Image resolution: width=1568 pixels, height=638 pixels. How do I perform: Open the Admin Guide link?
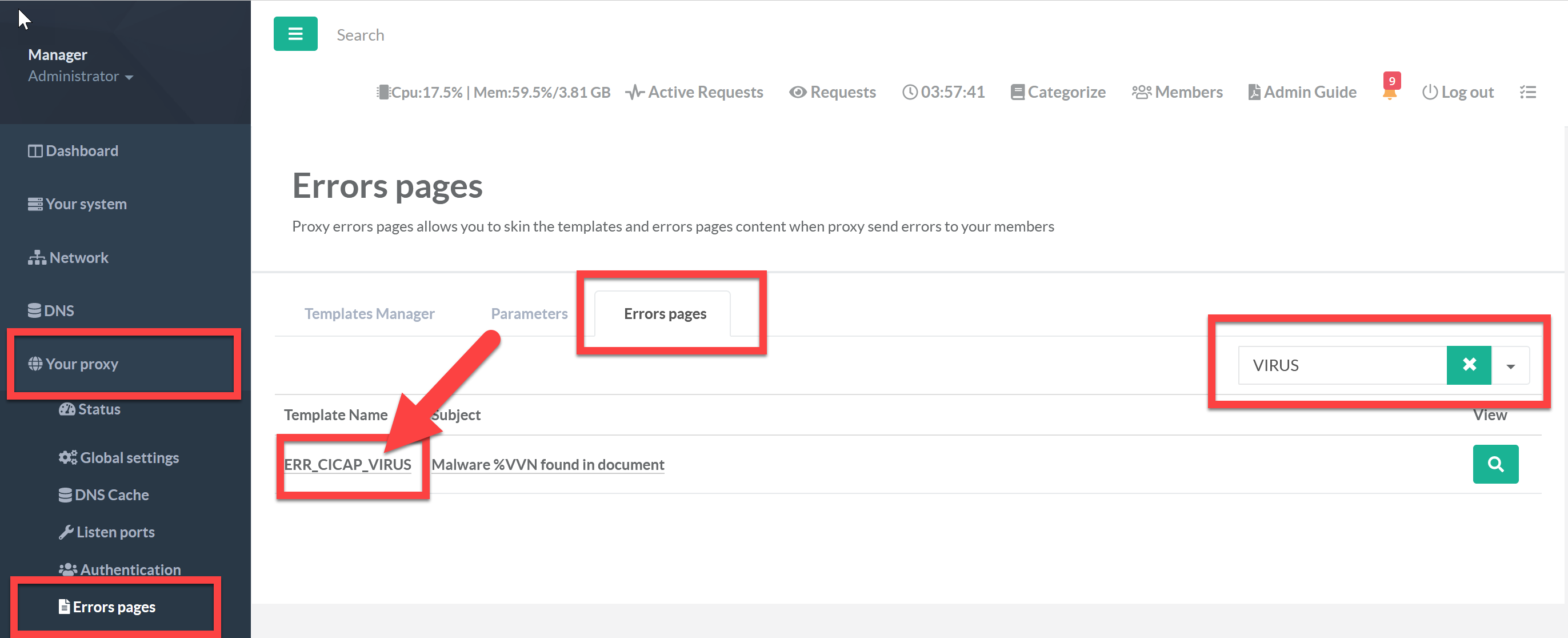coord(1302,92)
